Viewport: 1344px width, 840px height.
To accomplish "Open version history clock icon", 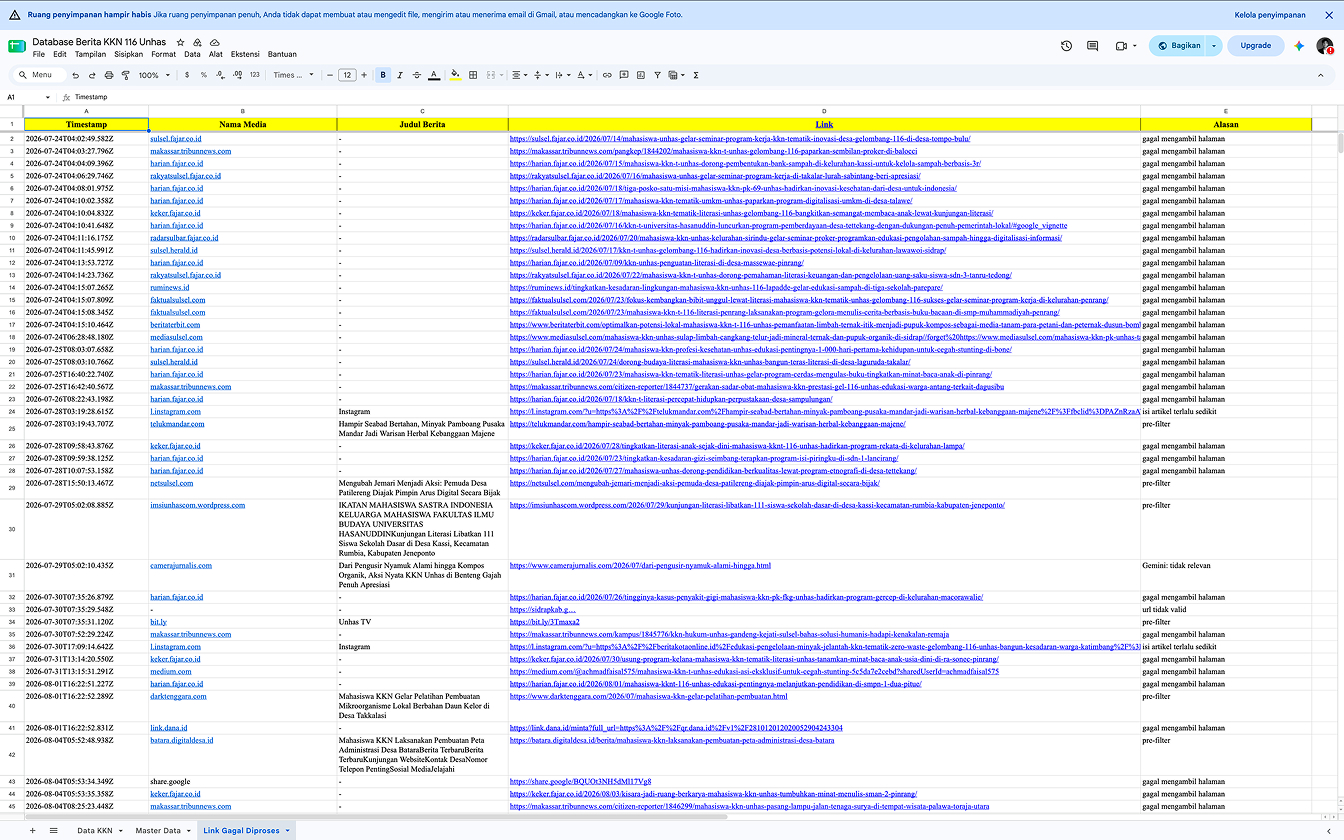I will [1066, 45].
